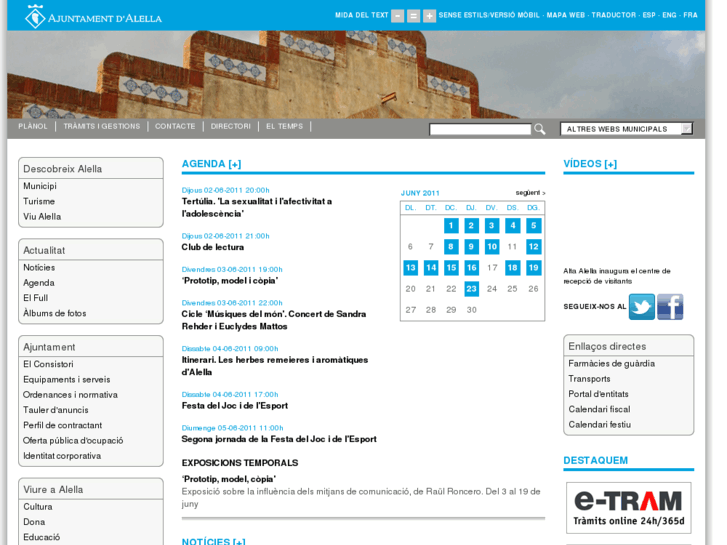Open Identitat corporativa link
The width and height of the screenshot is (727, 545).
coord(62,456)
